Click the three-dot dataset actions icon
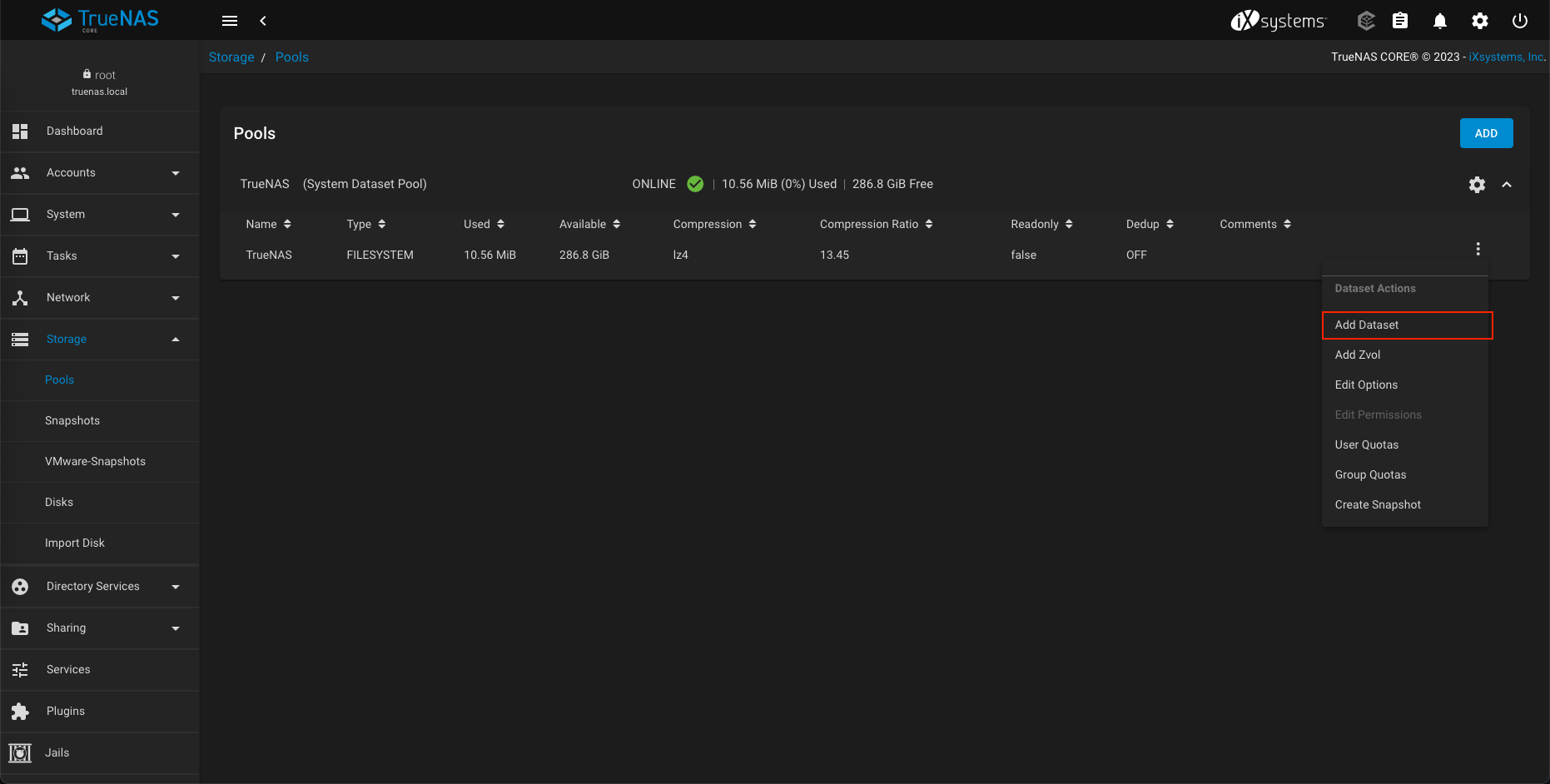The width and height of the screenshot is (1550, 784). pos(1478,249)
